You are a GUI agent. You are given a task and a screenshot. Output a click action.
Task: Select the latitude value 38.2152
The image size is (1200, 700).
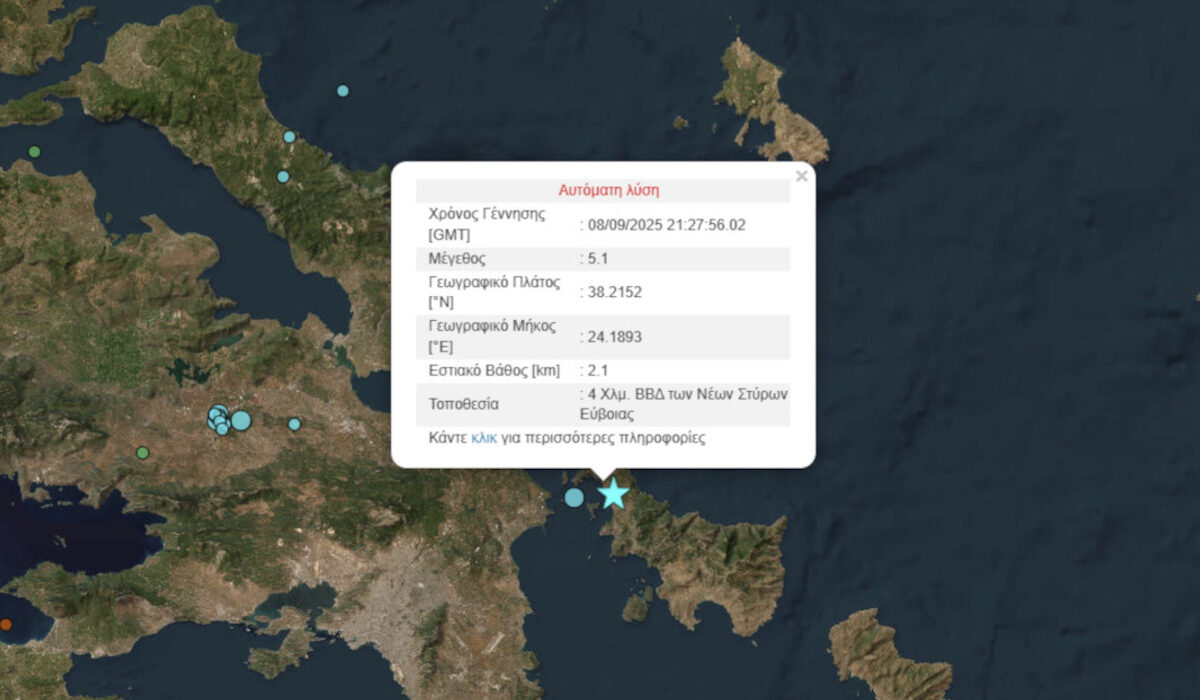pyautogui.click(x=611, y=293)
